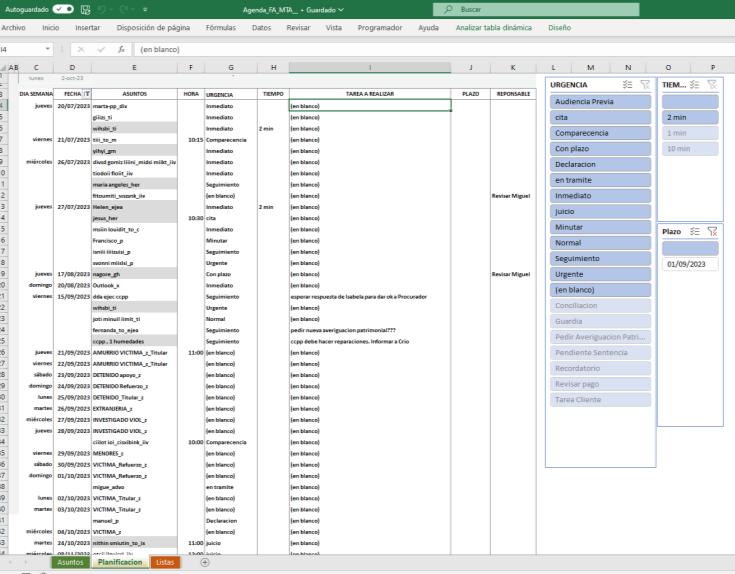Image resolution: width=735 pixels, height=574 pixels.
Task: Select Pendiente Sentencia slicer item
Action: pos(600,352)
